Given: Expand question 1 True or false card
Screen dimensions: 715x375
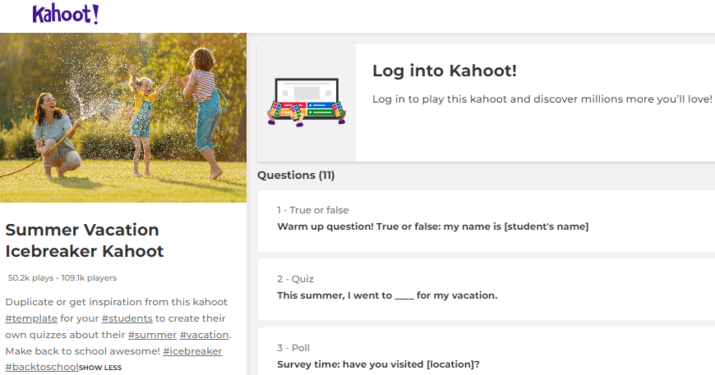Looking at the screenshot, I should tap(486, 221).
